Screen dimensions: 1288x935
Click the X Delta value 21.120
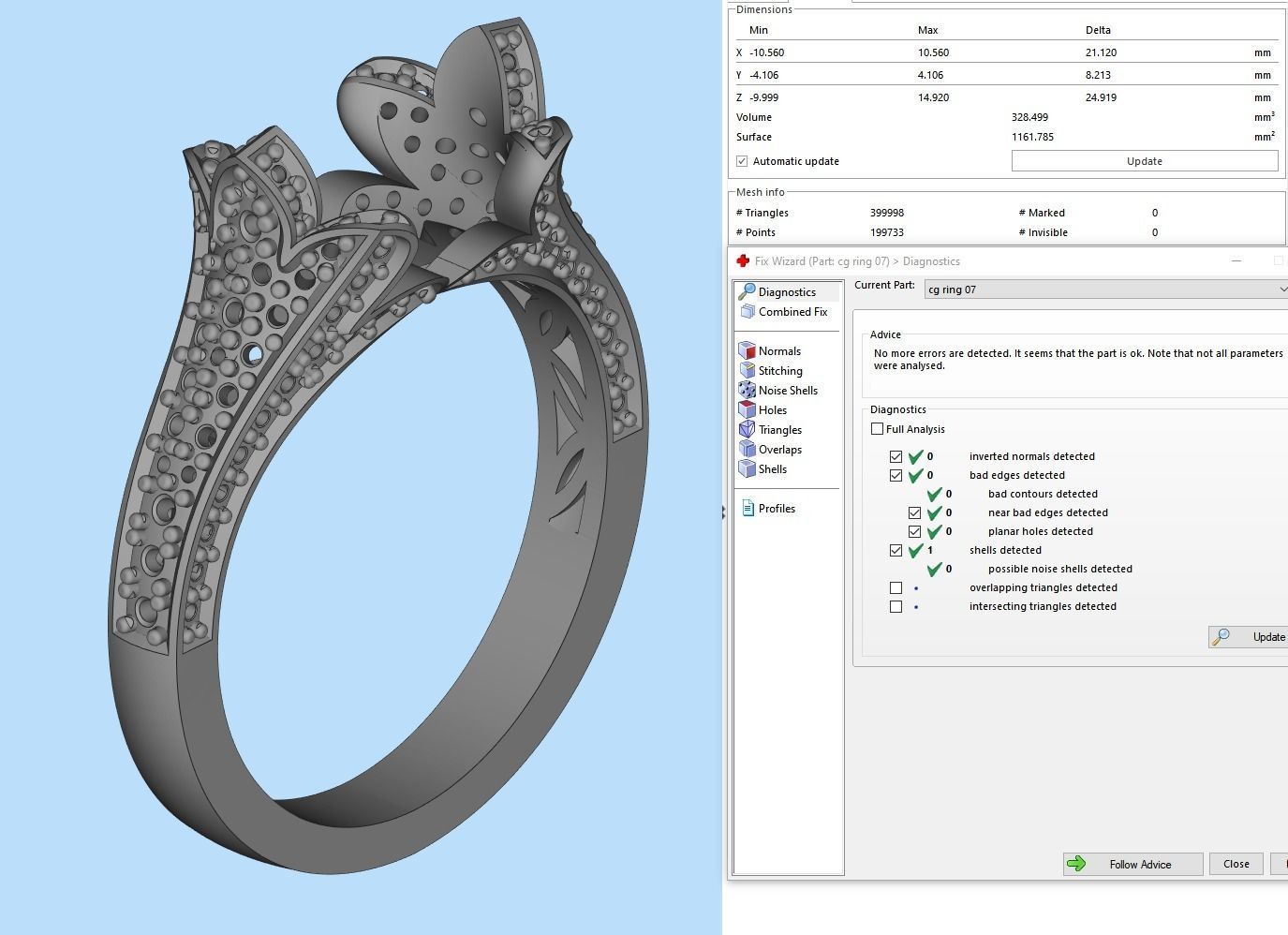point(1101,52)
